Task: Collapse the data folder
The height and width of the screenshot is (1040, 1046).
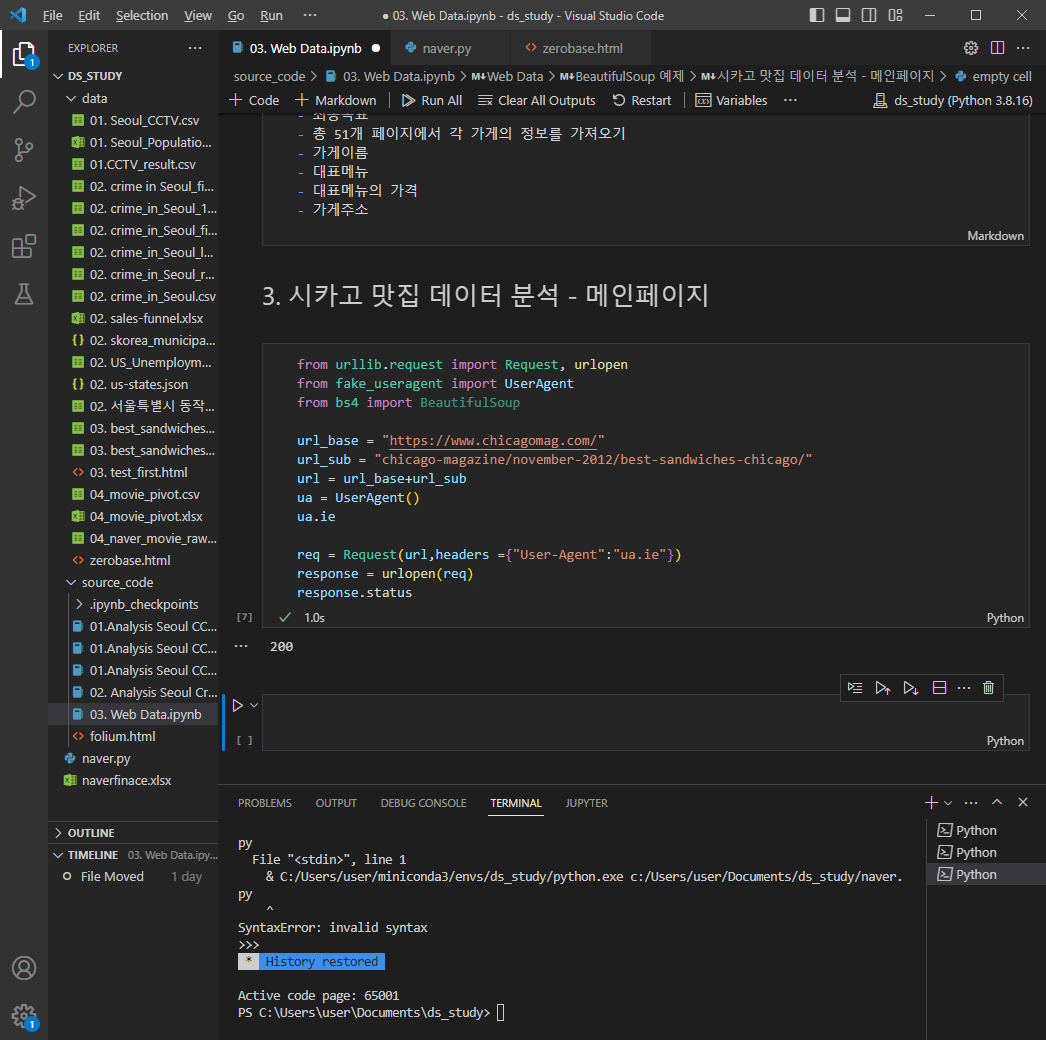Action: click(x=133, y=98)
